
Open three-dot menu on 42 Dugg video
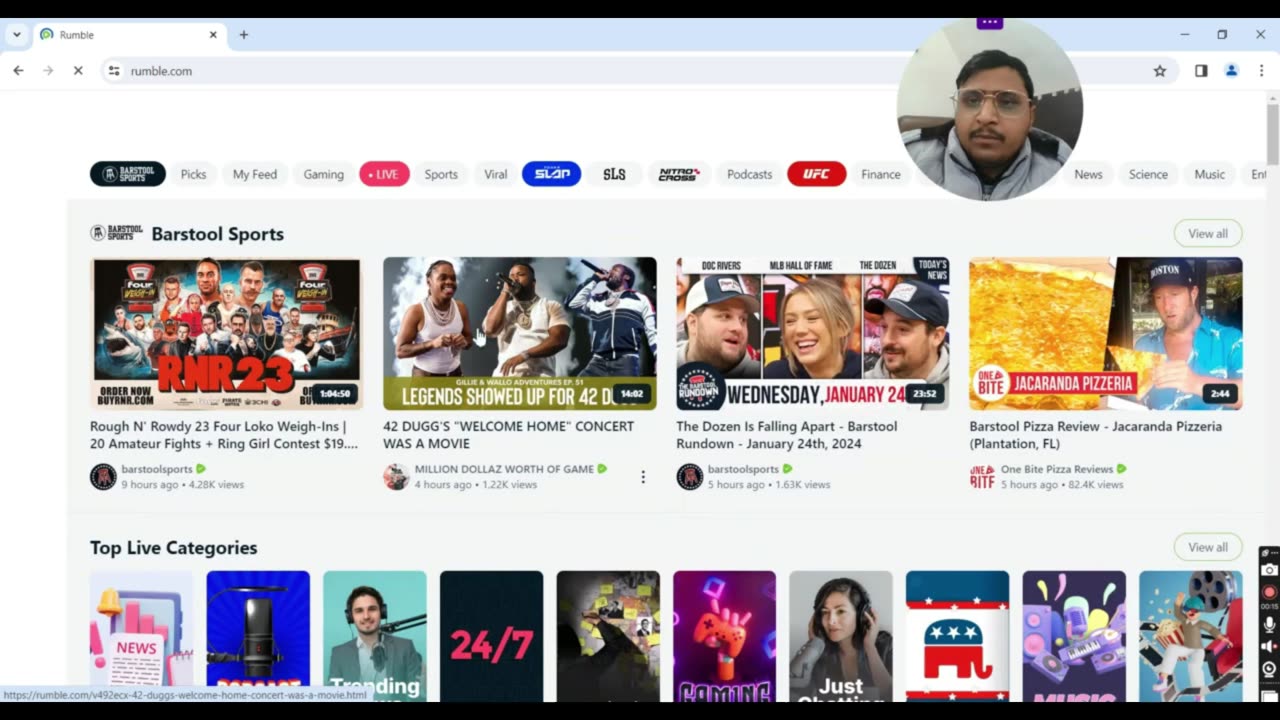pos(643,477)
